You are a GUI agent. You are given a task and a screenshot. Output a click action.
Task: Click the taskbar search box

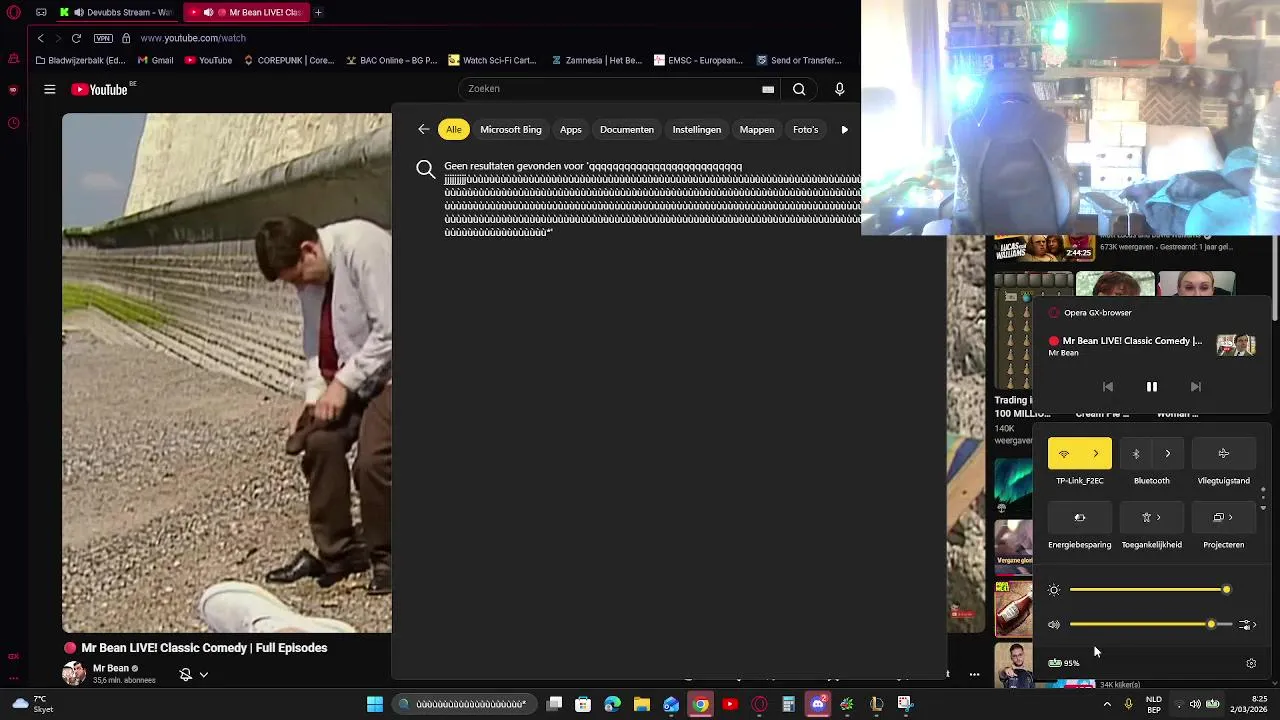(464, 704)
